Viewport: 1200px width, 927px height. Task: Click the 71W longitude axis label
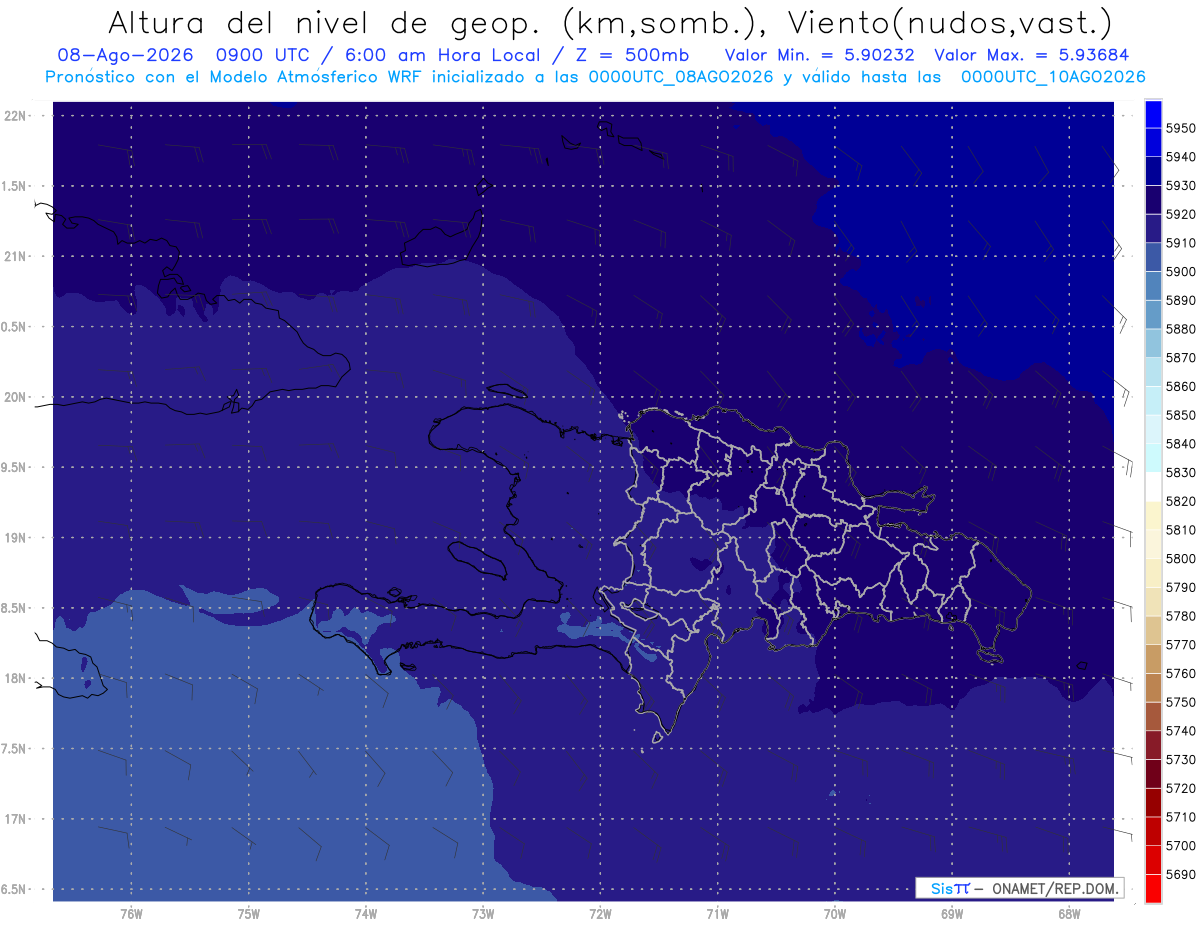[717, 914]
